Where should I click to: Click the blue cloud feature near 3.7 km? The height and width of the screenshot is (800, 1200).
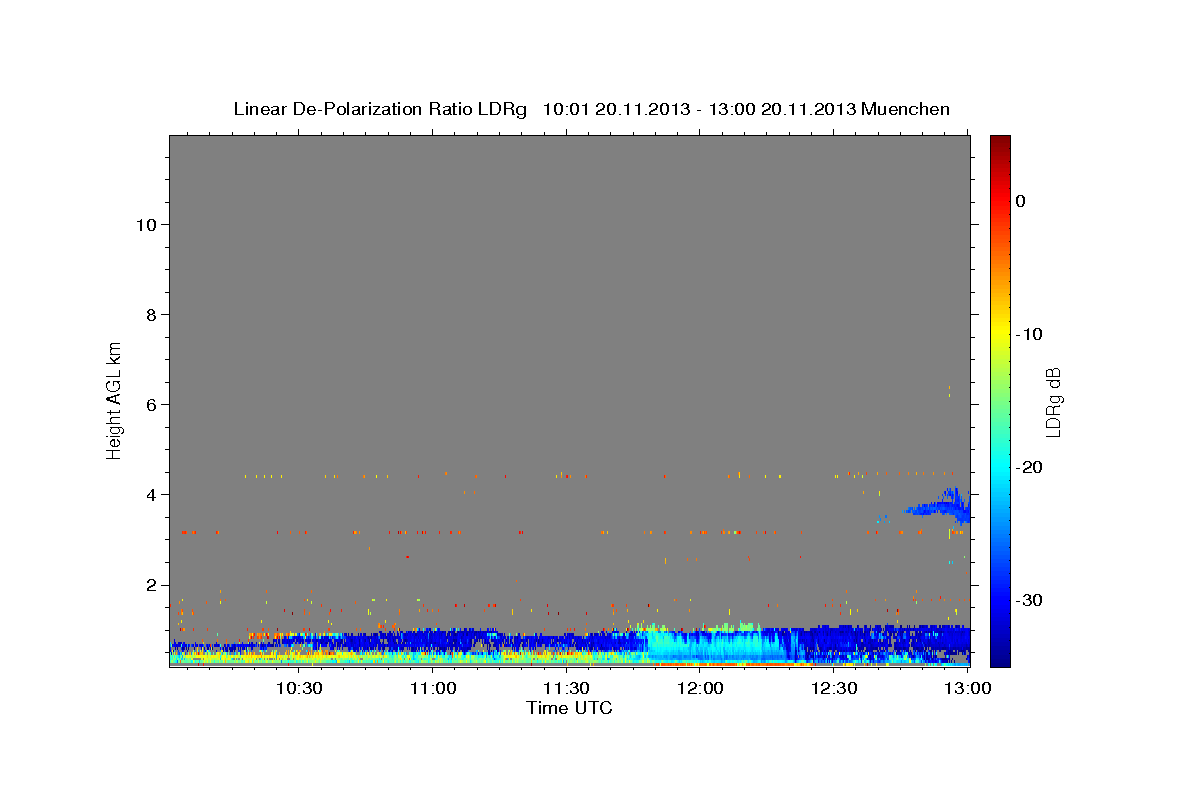(938, 506)
